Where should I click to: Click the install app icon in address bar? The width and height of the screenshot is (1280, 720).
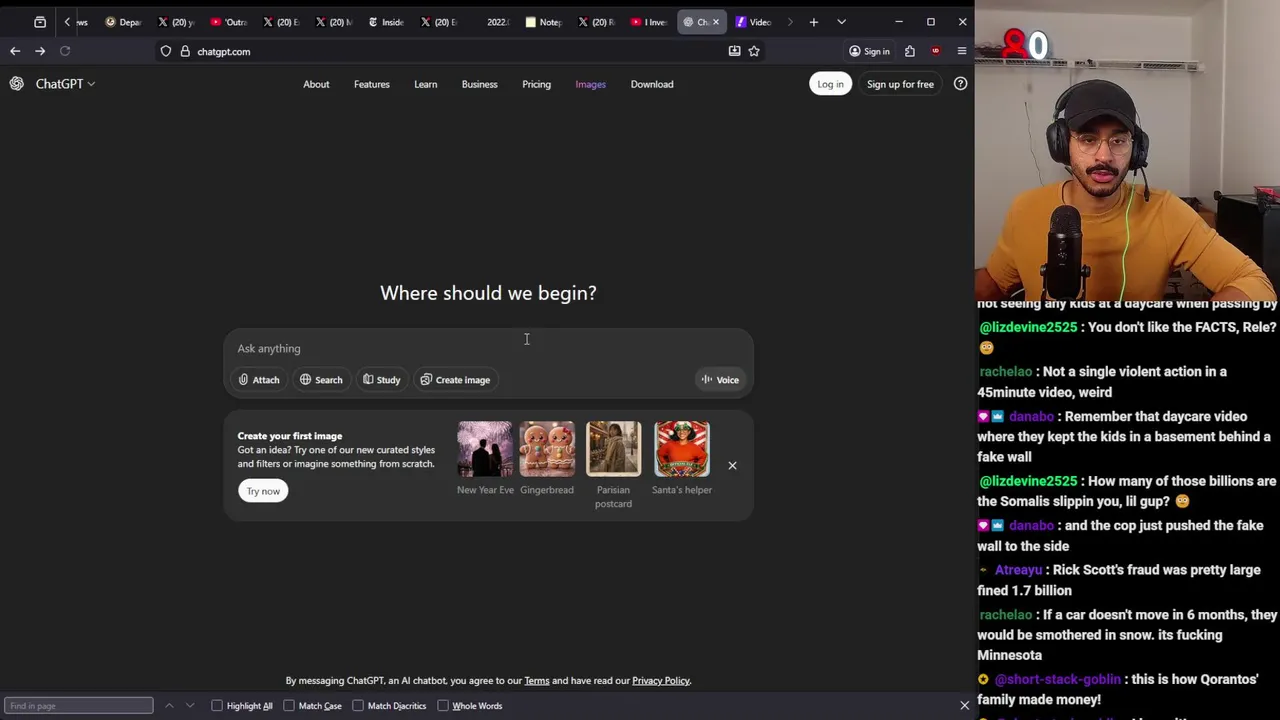coord(734,51)
